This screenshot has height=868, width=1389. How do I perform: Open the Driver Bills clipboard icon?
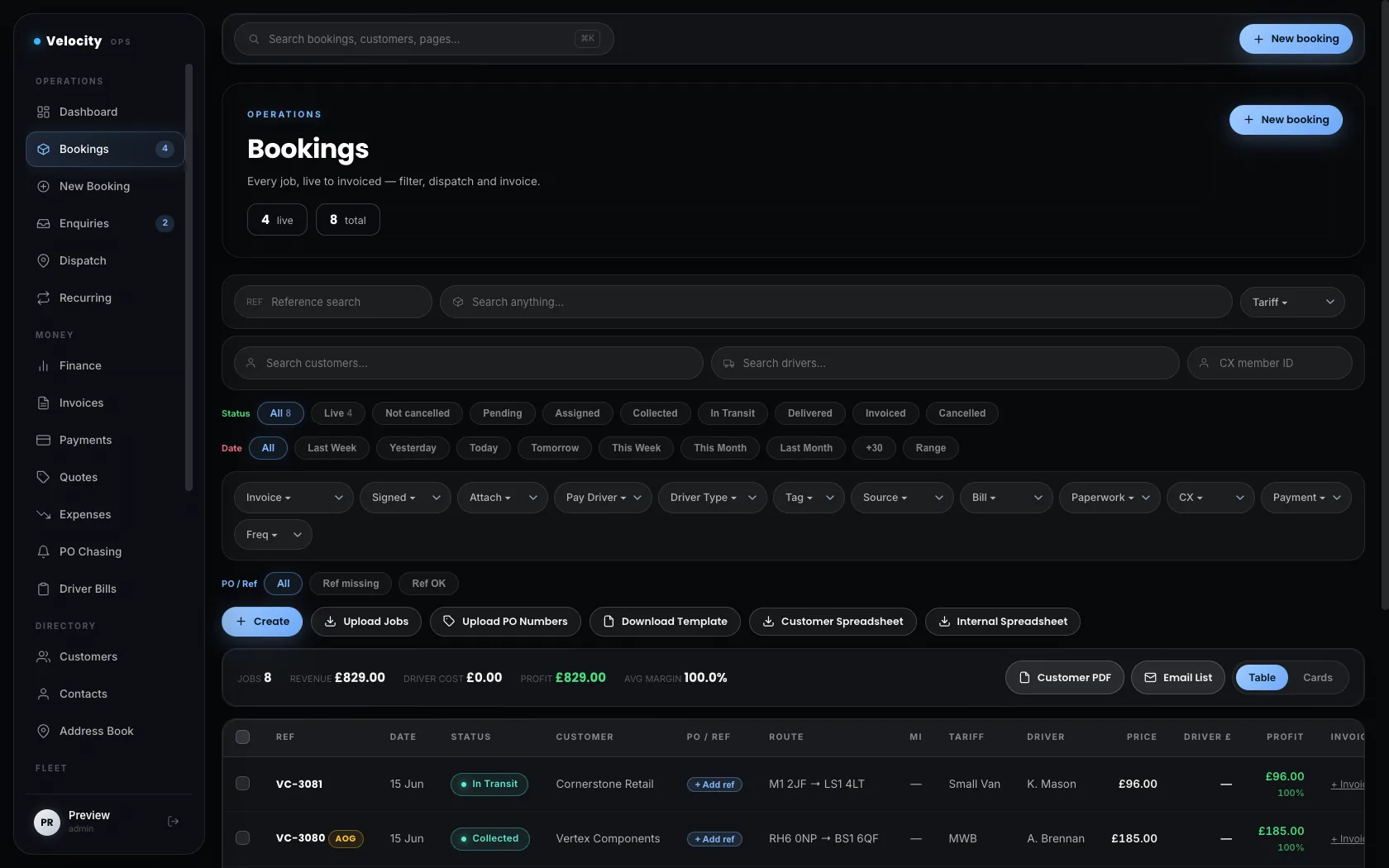point(43,589)
